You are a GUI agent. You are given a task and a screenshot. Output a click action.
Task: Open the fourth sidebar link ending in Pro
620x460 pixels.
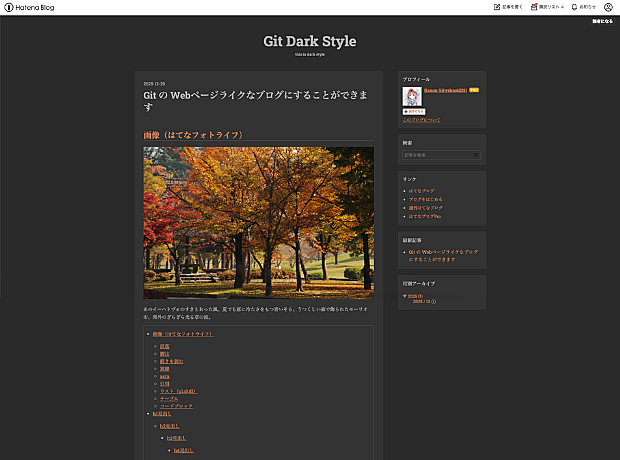pyautogui.click(x=425, y=216)
